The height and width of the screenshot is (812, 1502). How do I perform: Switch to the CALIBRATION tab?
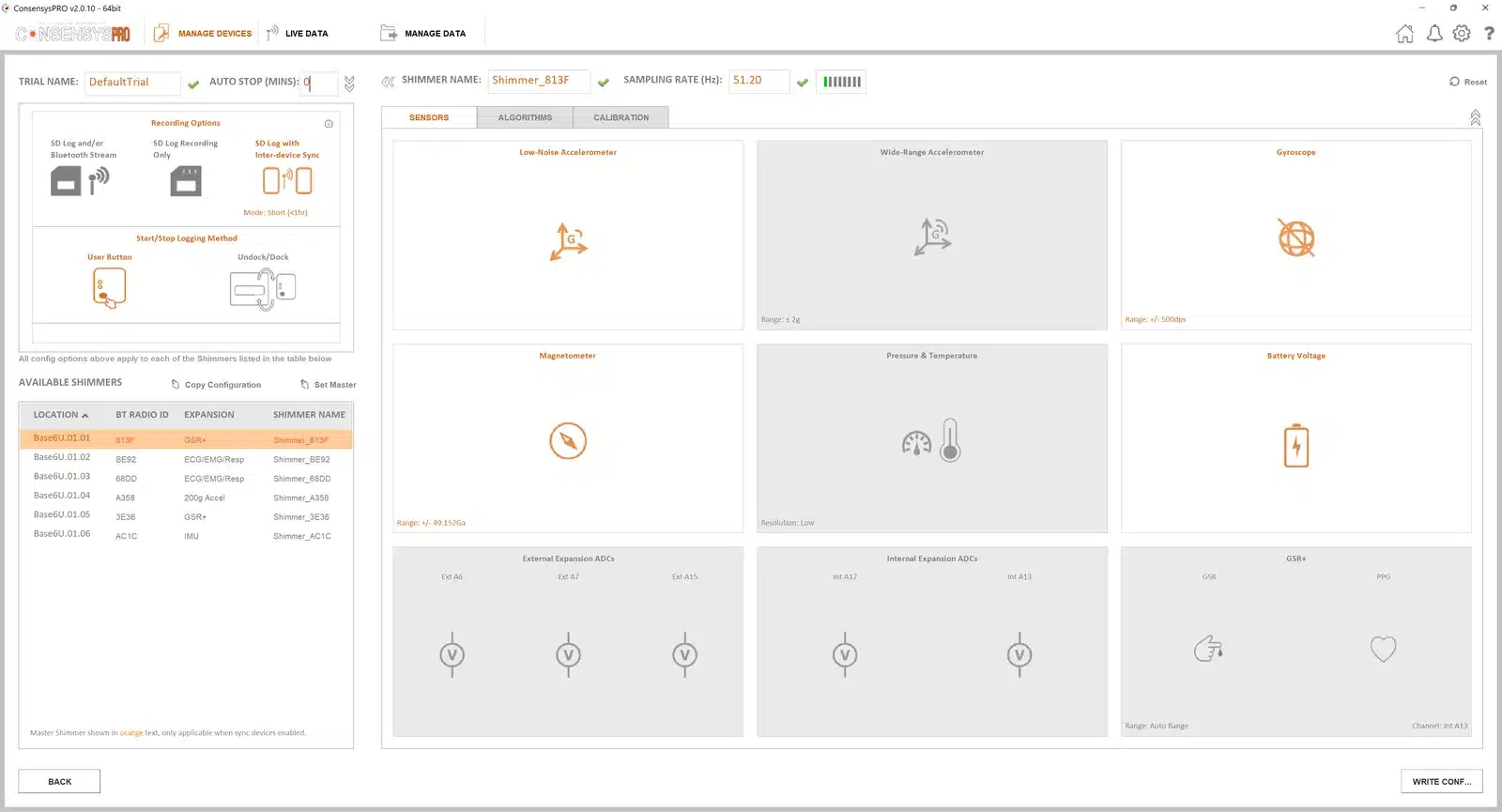point(621,117)
